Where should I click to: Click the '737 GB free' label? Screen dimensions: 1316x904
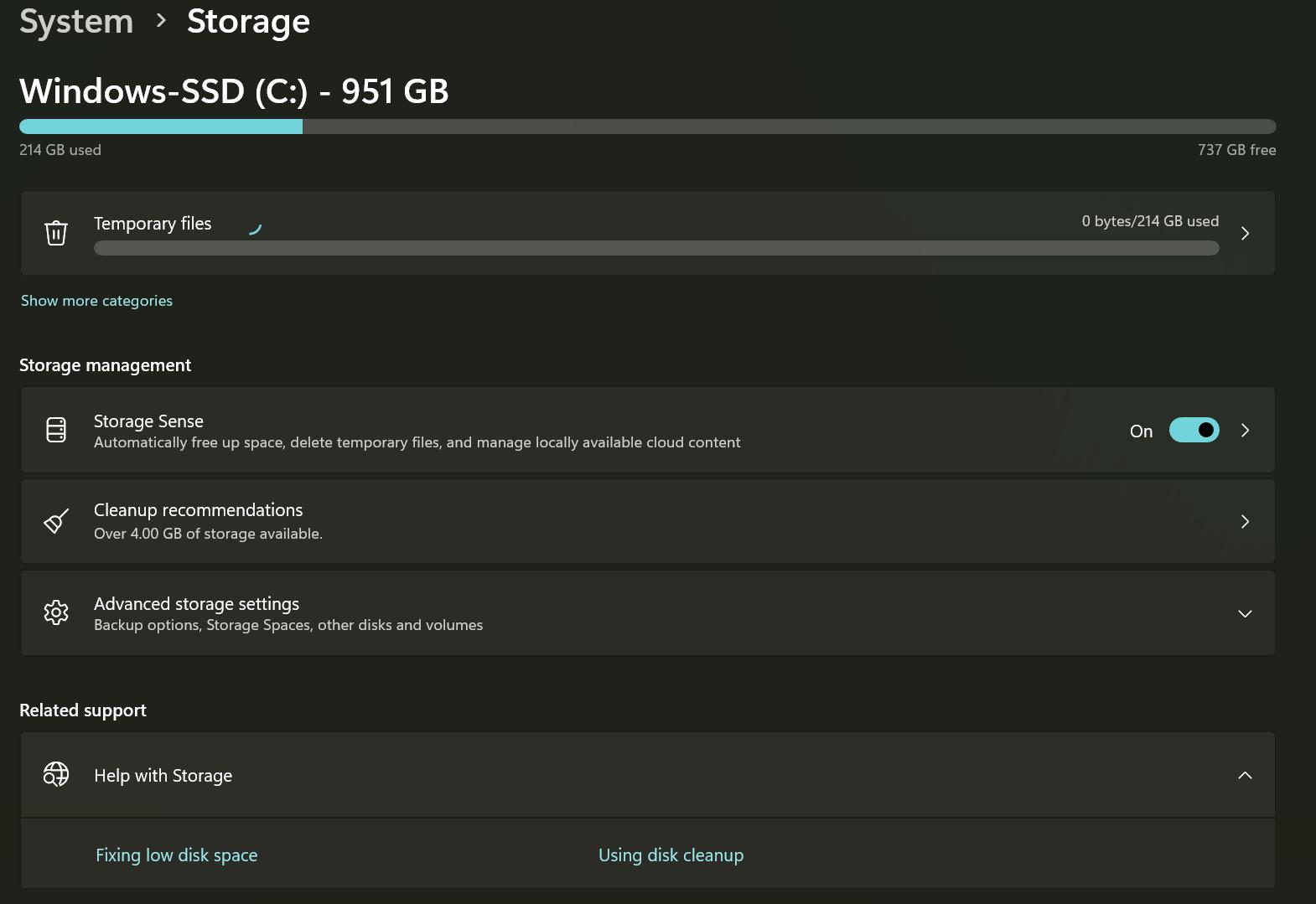coord(1236,150)
